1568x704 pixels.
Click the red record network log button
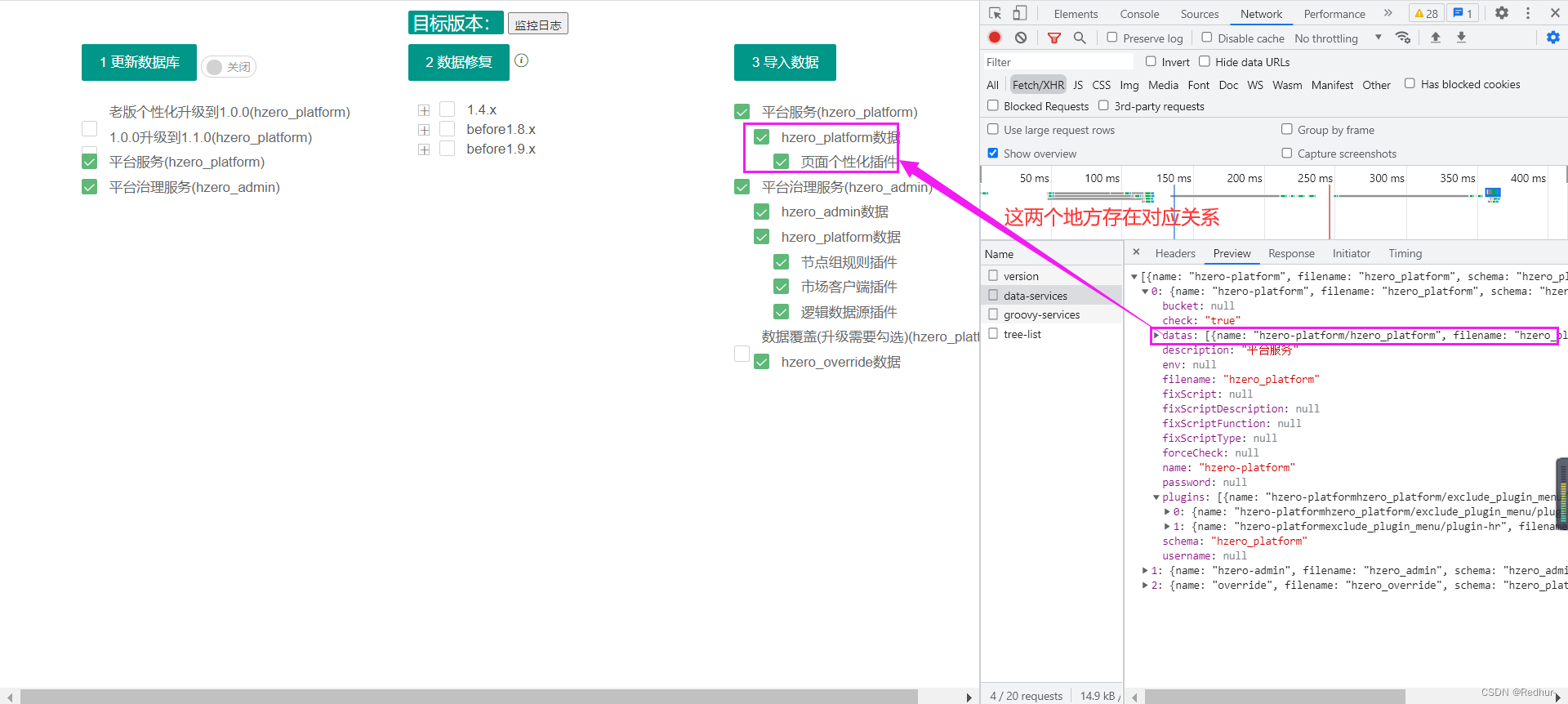(995, 38)
